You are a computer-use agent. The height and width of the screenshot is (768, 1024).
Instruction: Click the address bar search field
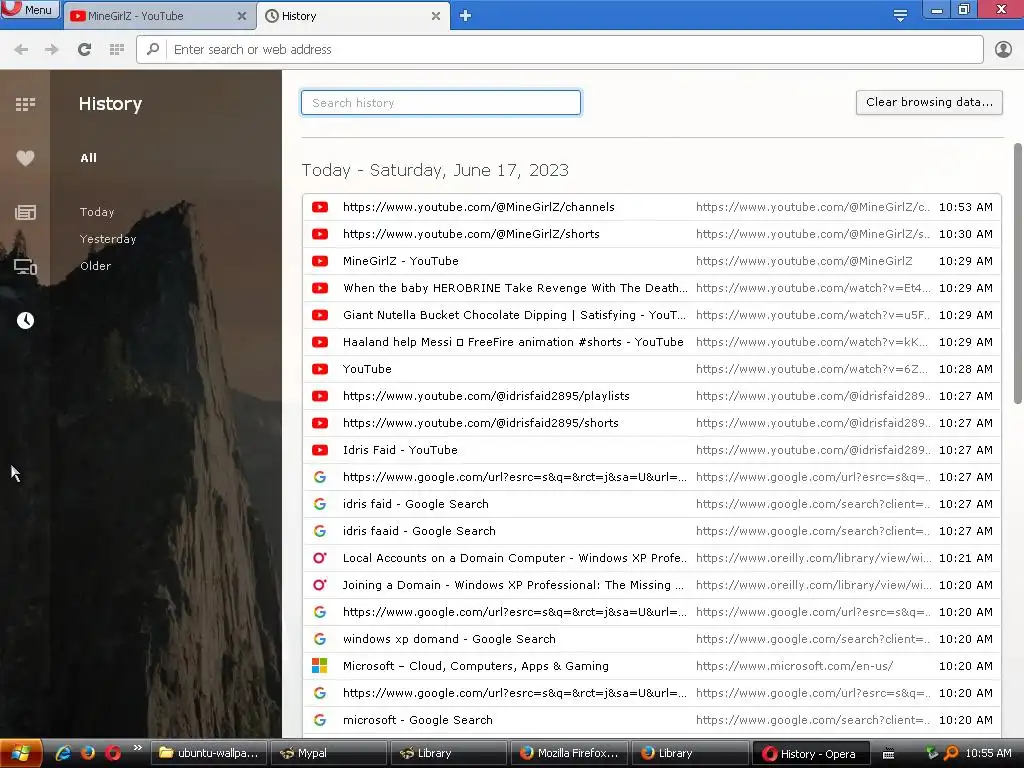click(560, 50)
